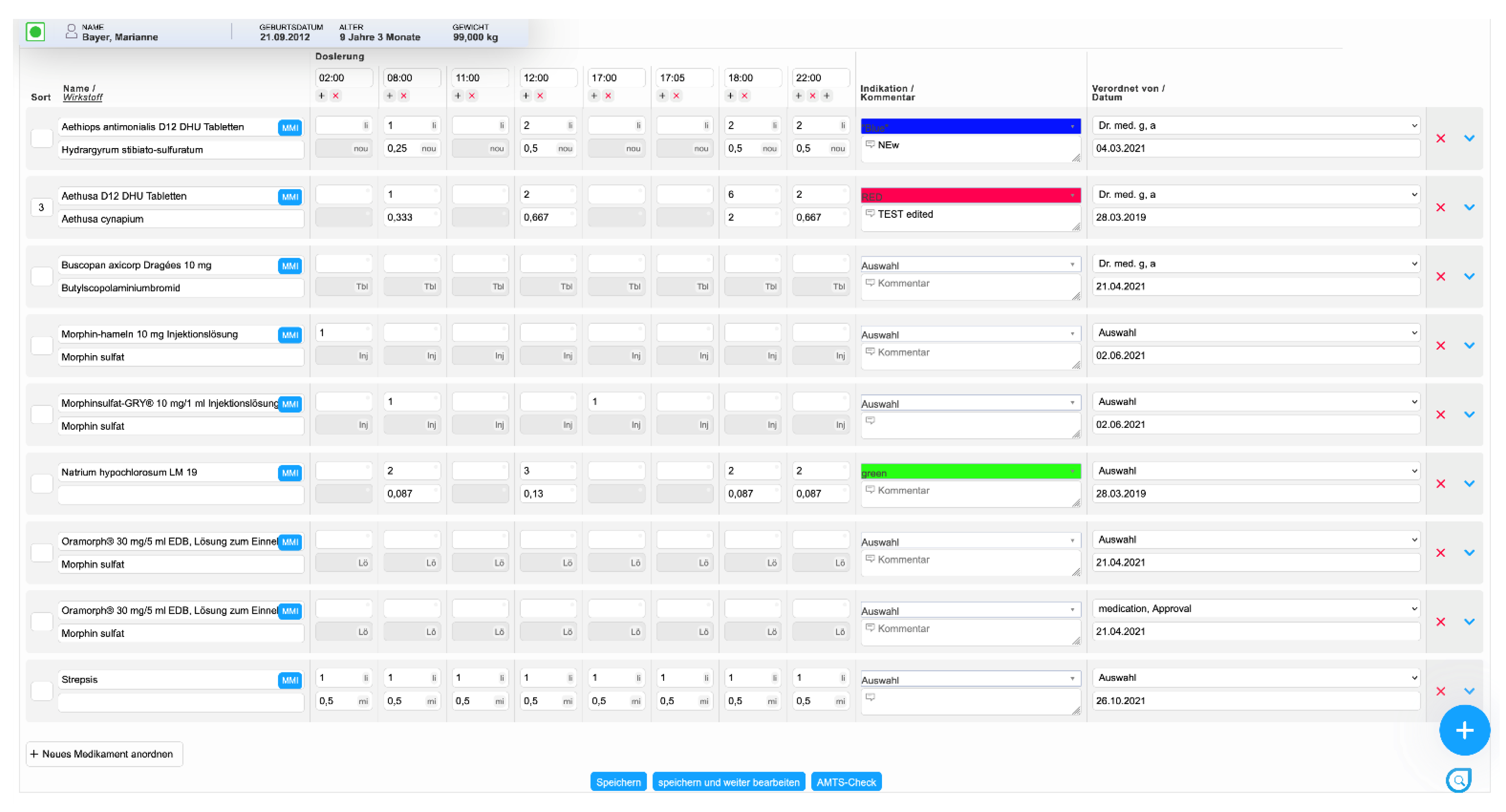Open the red RED indication selector

[x=970, y=196]
